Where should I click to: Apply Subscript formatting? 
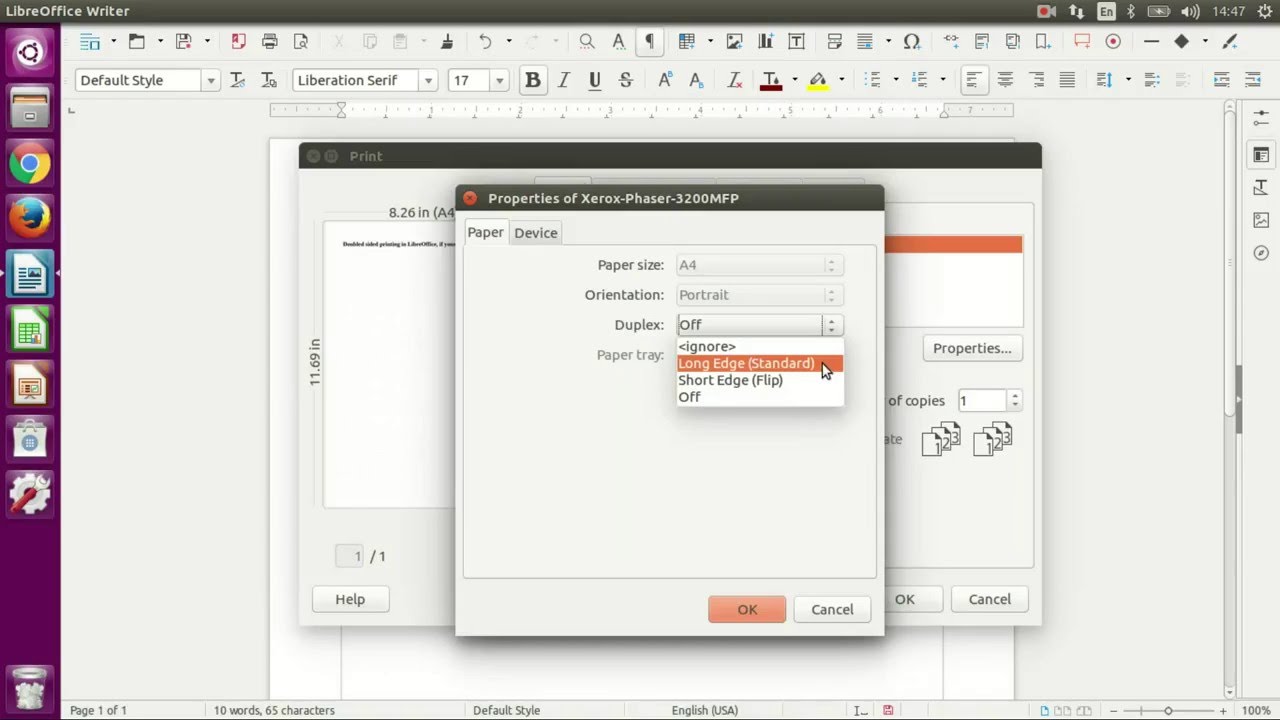697,80
